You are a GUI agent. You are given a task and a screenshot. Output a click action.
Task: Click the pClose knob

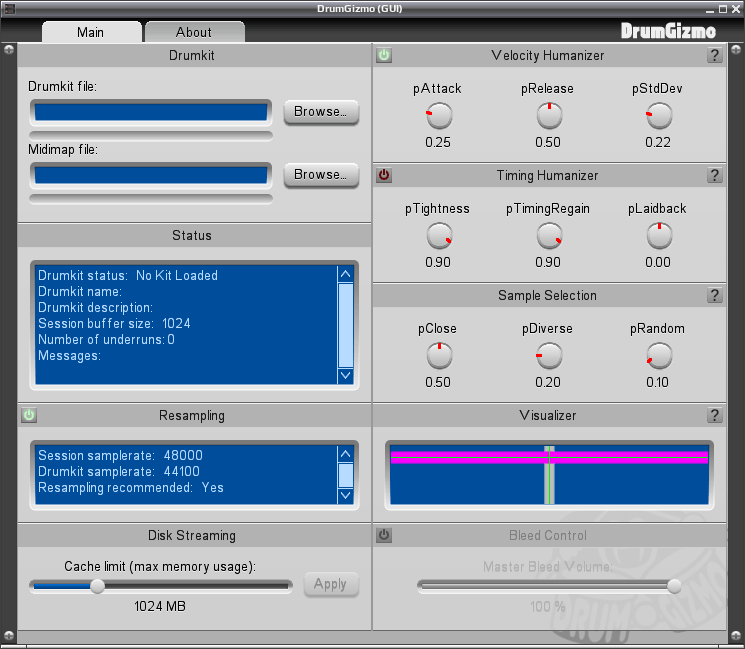point(439,356)
